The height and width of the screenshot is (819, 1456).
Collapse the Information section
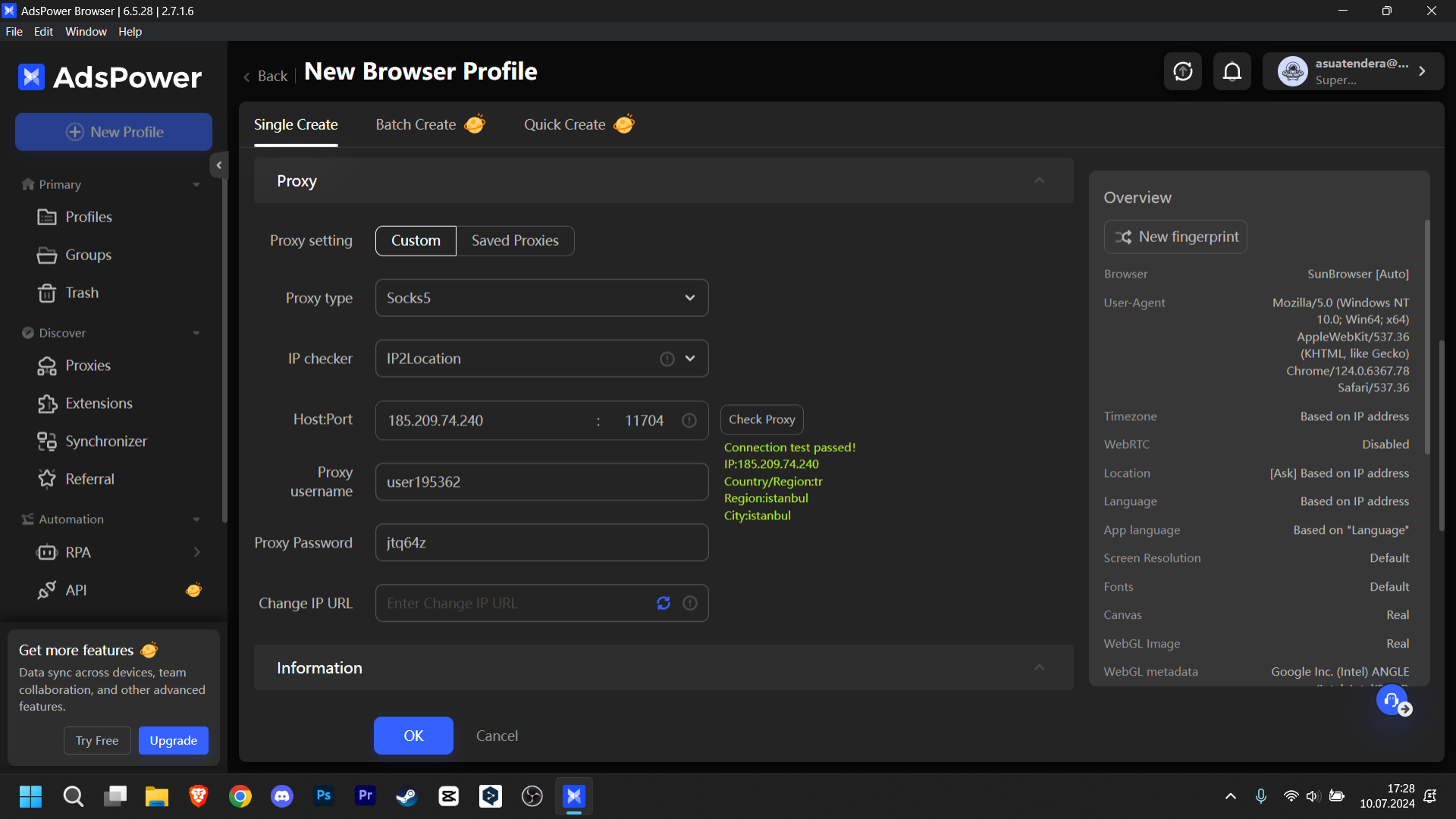(1039, 667)
